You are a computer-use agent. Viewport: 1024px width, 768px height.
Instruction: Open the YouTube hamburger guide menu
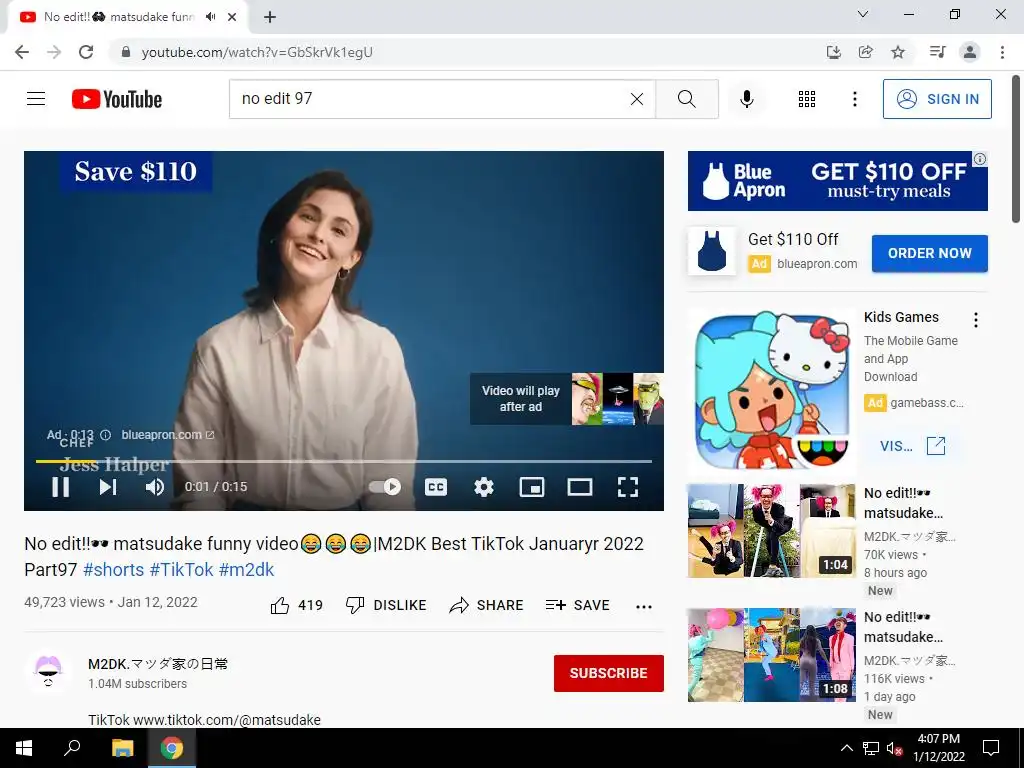[36, 99]
